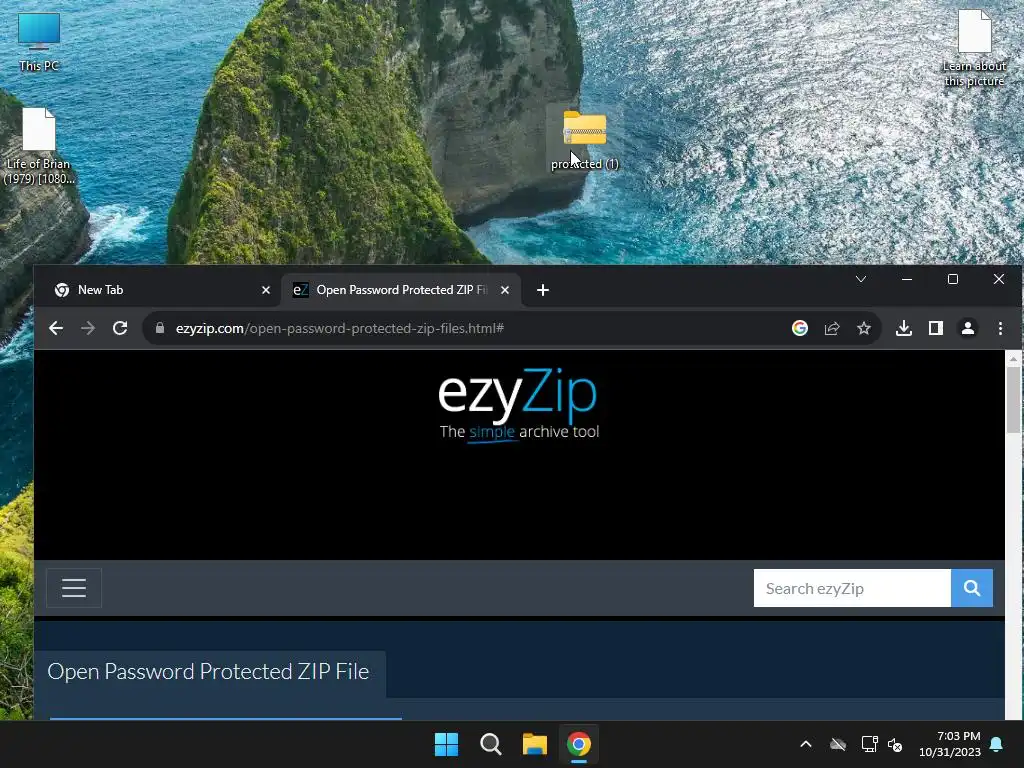
Task: Click the OneDrive cloud tray icon
Action: tap(838, 744)
